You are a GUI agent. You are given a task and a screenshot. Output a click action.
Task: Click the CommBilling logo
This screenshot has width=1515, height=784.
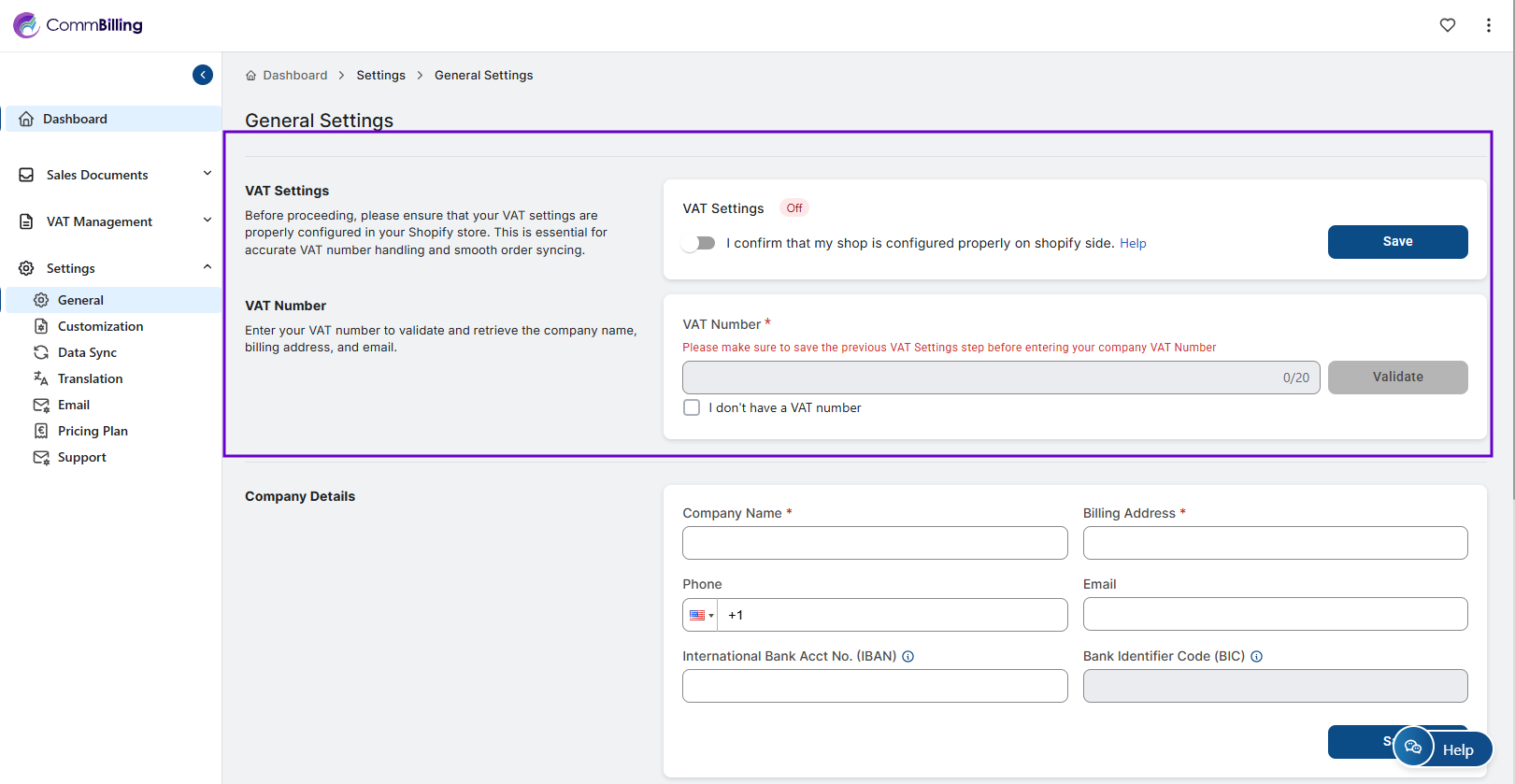pos(79,25)
